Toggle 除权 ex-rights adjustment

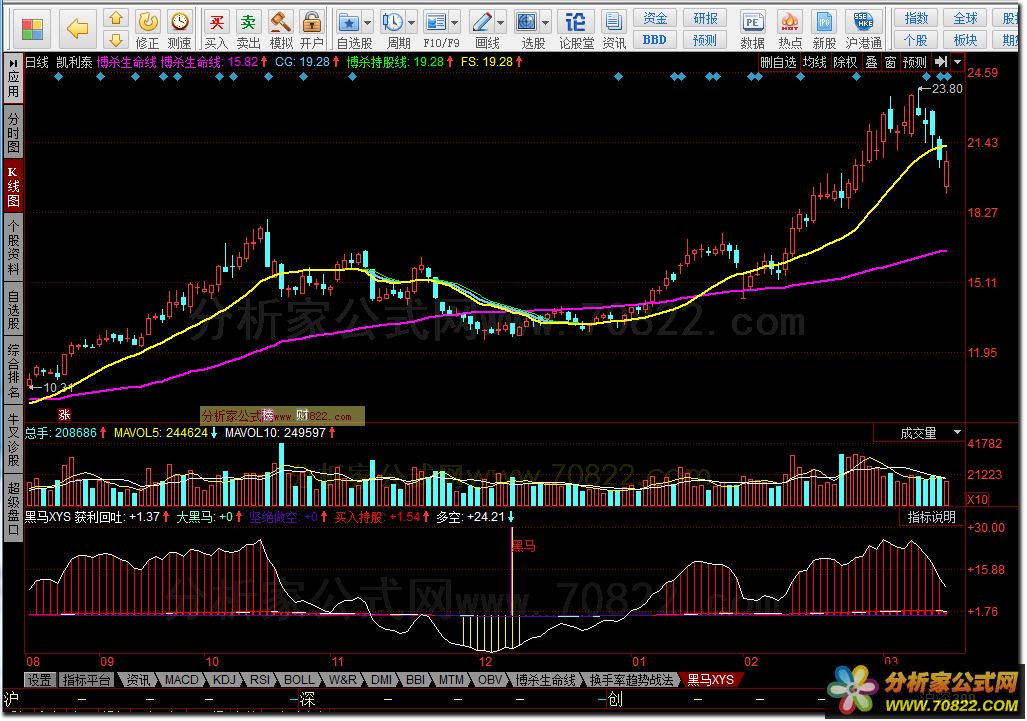click(845, 62)
